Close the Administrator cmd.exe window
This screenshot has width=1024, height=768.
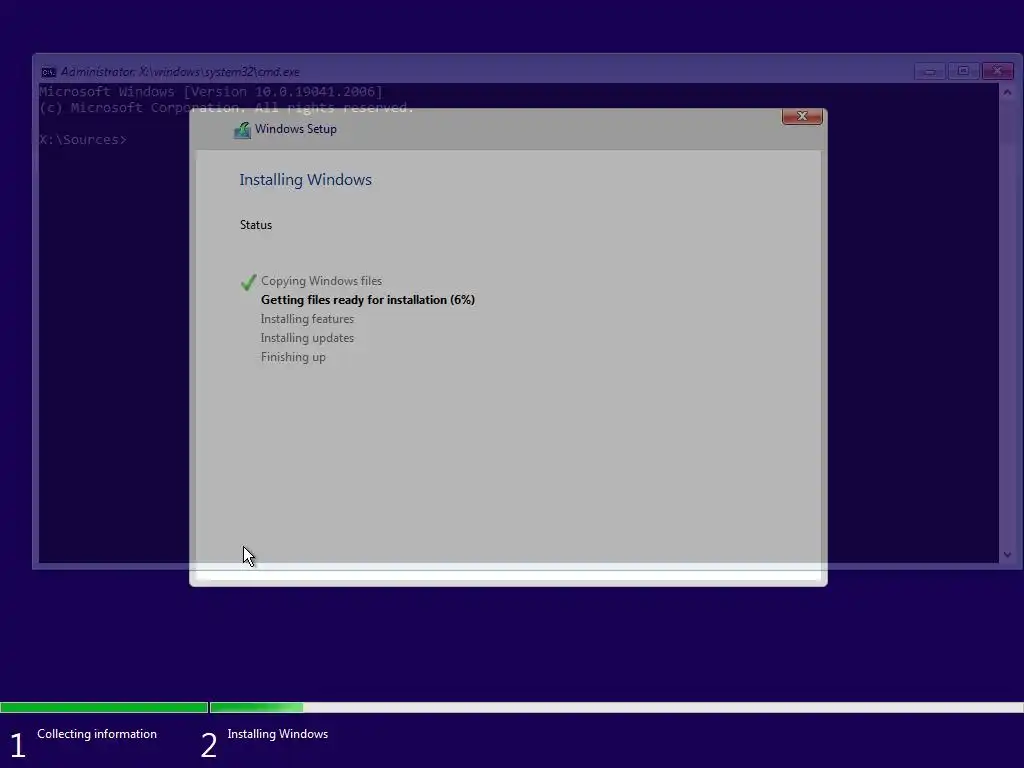(997, 71)
